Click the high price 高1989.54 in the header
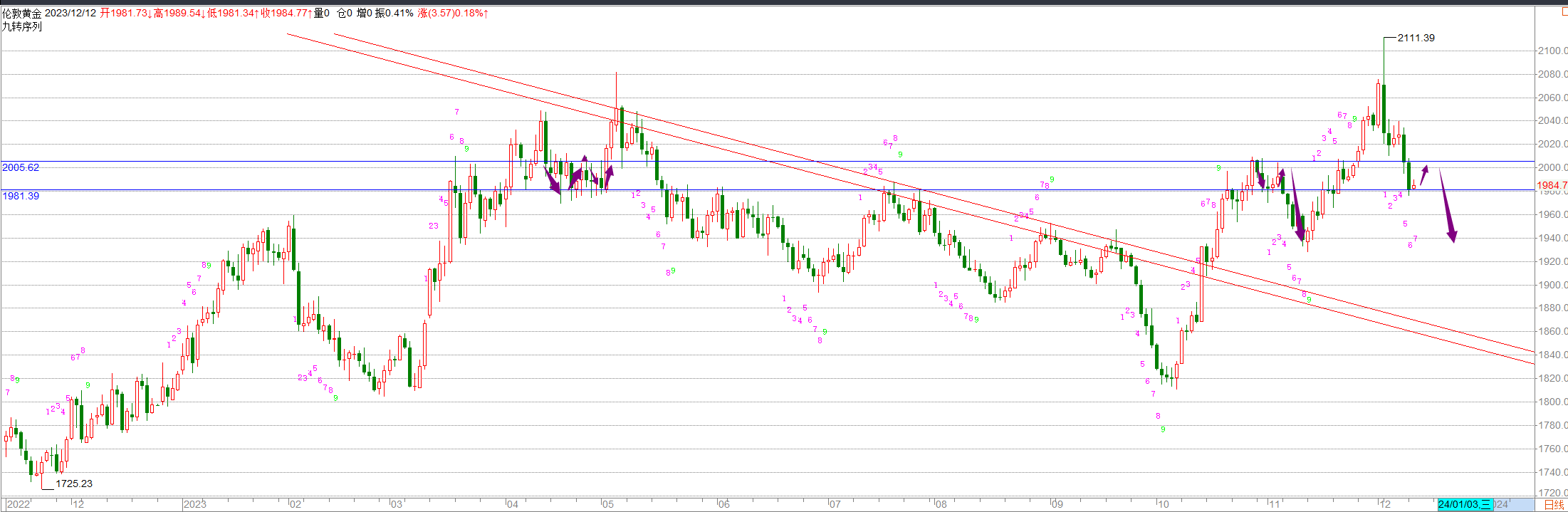The image size is (1568, 512). coord(177,13)
